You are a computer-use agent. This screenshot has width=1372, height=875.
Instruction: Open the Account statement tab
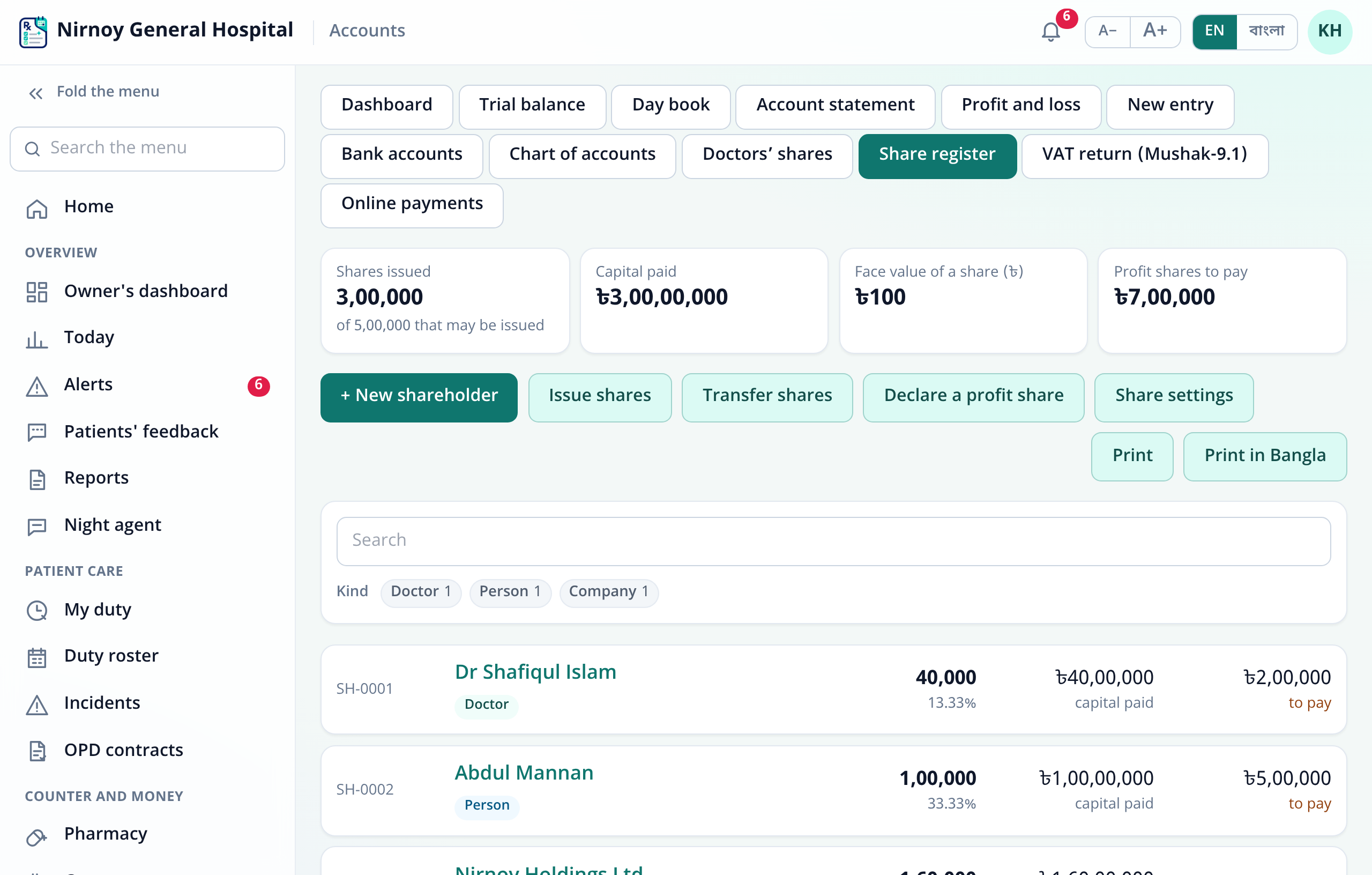[x=834, y=106]
